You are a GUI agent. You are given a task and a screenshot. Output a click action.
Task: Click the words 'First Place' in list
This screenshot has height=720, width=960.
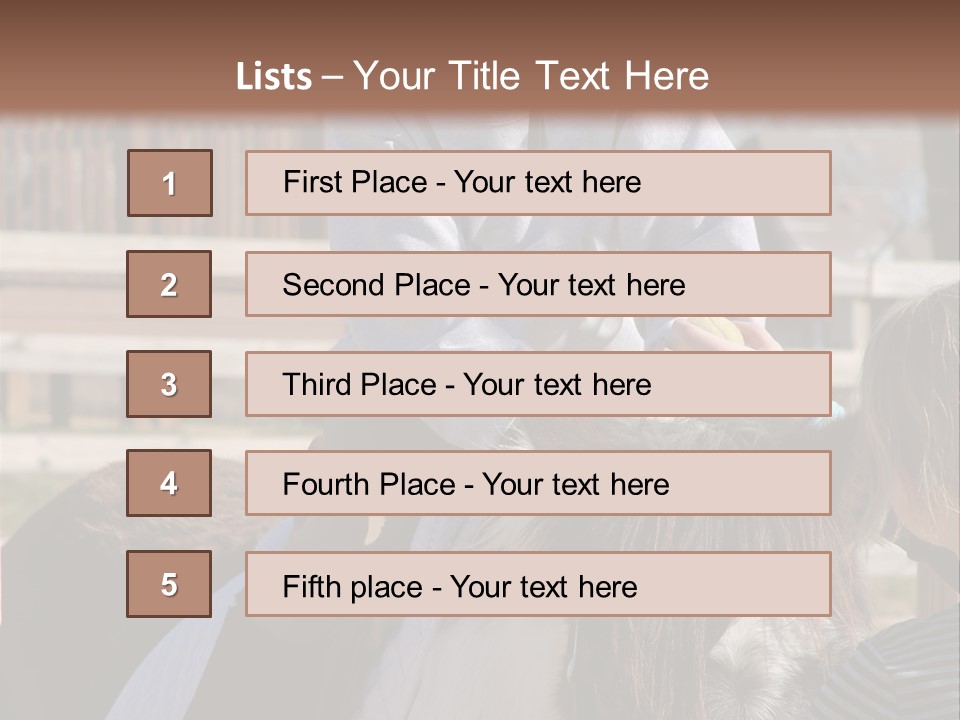[x=355, y=182]
